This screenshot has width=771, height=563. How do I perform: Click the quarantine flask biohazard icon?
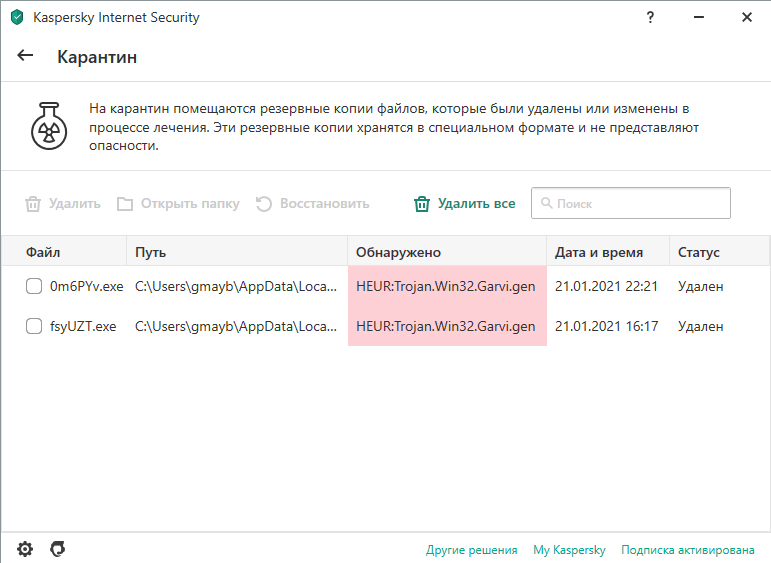49,126
